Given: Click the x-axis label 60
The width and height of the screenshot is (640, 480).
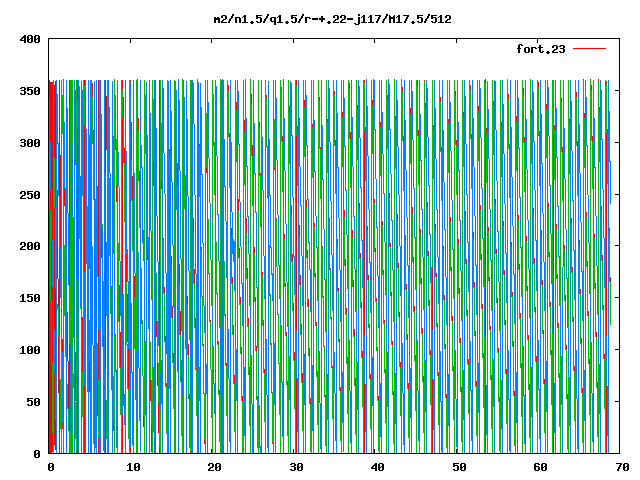Looking at the screenshot, I should 540,467.
